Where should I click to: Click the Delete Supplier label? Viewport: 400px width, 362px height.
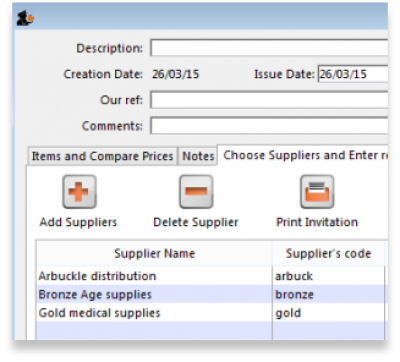(x=196, y=222)
